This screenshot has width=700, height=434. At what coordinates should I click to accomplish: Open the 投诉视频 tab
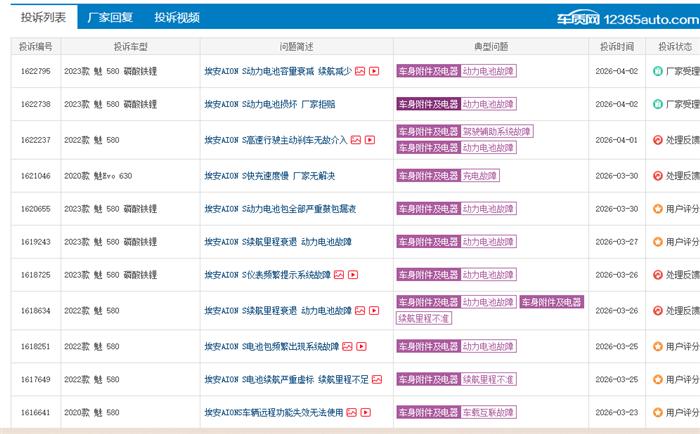[x=177, y=18]
